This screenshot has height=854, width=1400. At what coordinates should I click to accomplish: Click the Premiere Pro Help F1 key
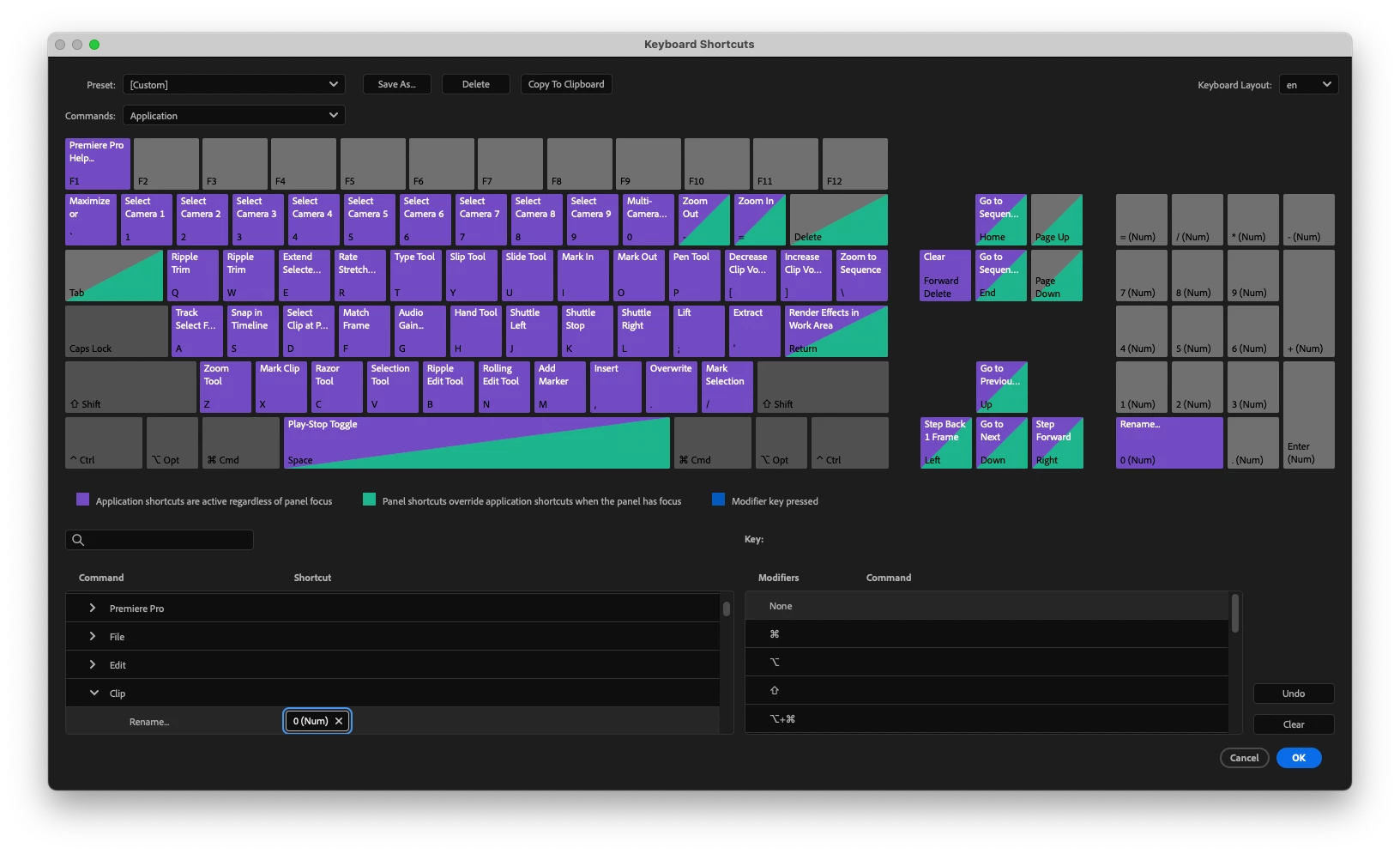[x=98, y=164]
